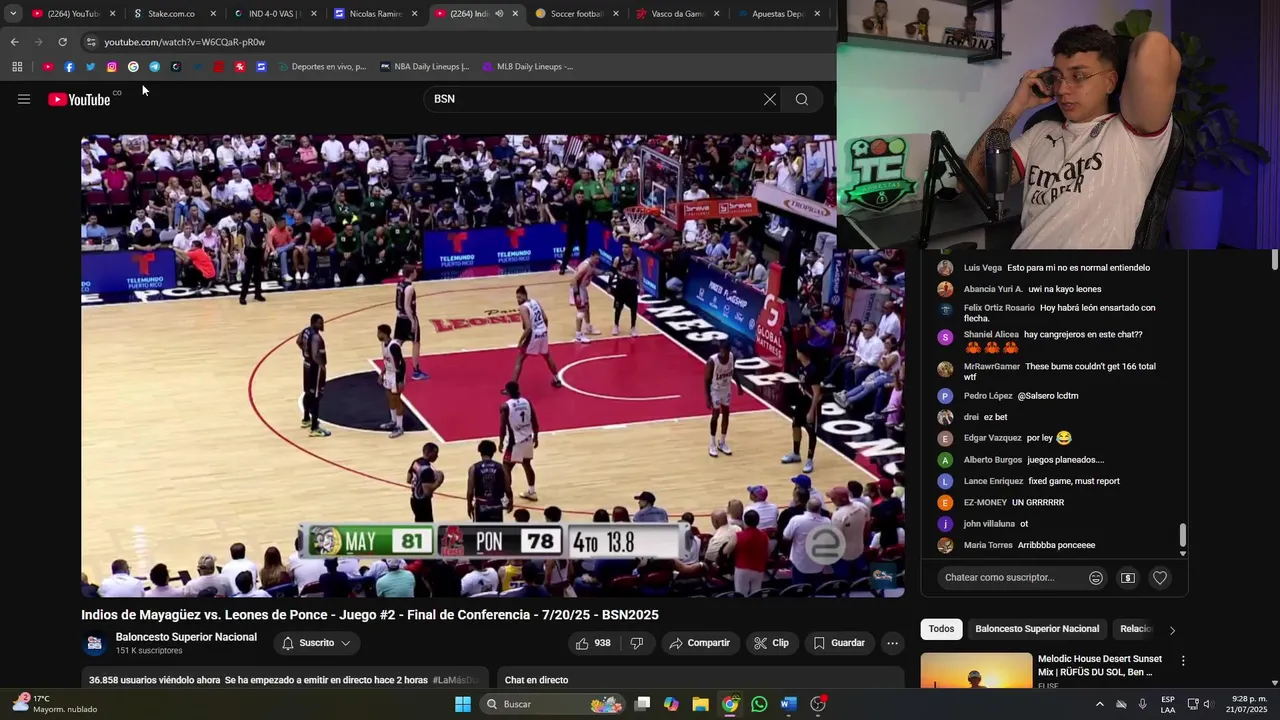
Task: Switch to Vasco da Gama tab
Action: click(677, 14)
